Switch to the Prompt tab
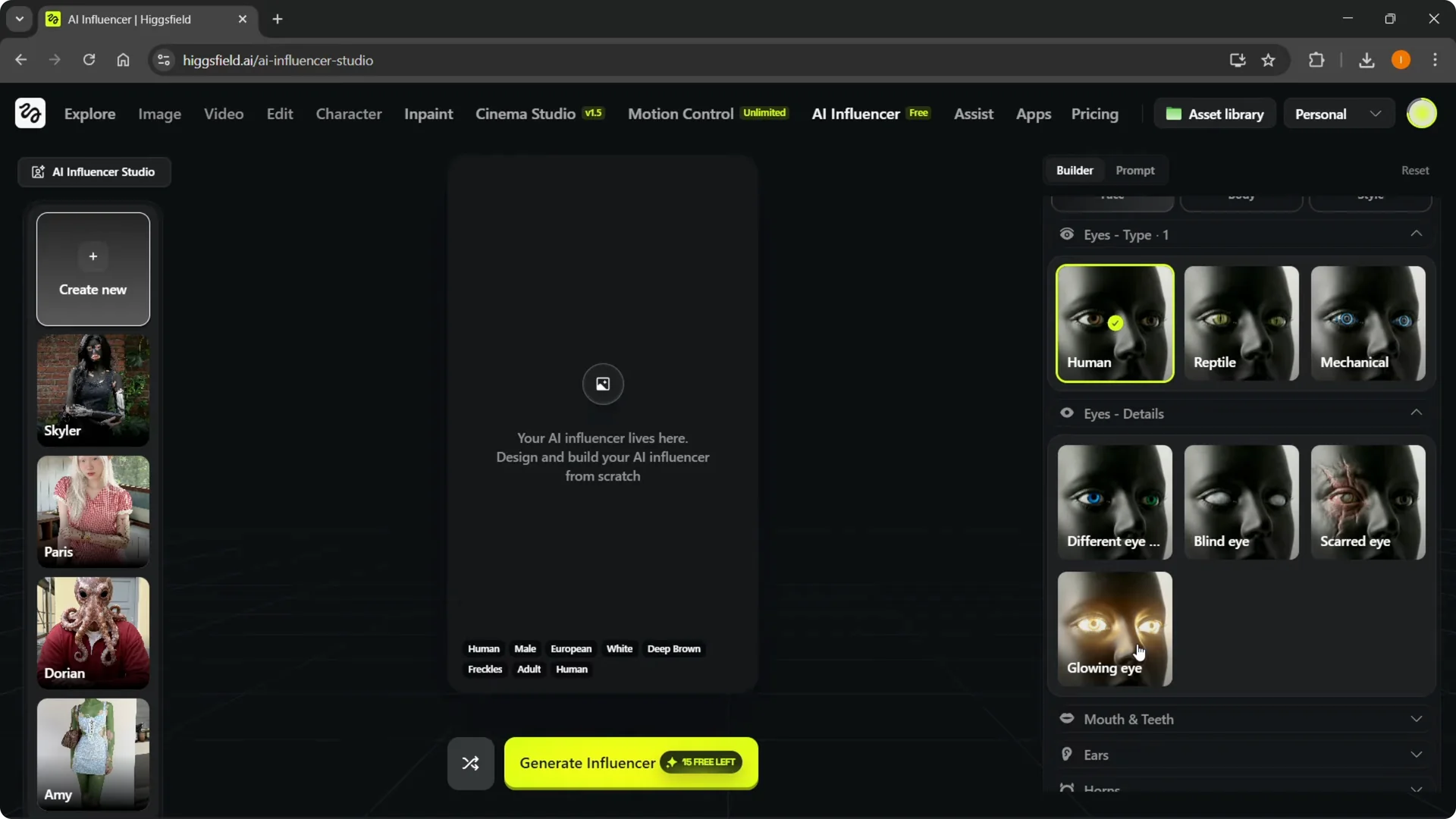This screenshot has width=1456, height=819. [x=1135, y=170]
